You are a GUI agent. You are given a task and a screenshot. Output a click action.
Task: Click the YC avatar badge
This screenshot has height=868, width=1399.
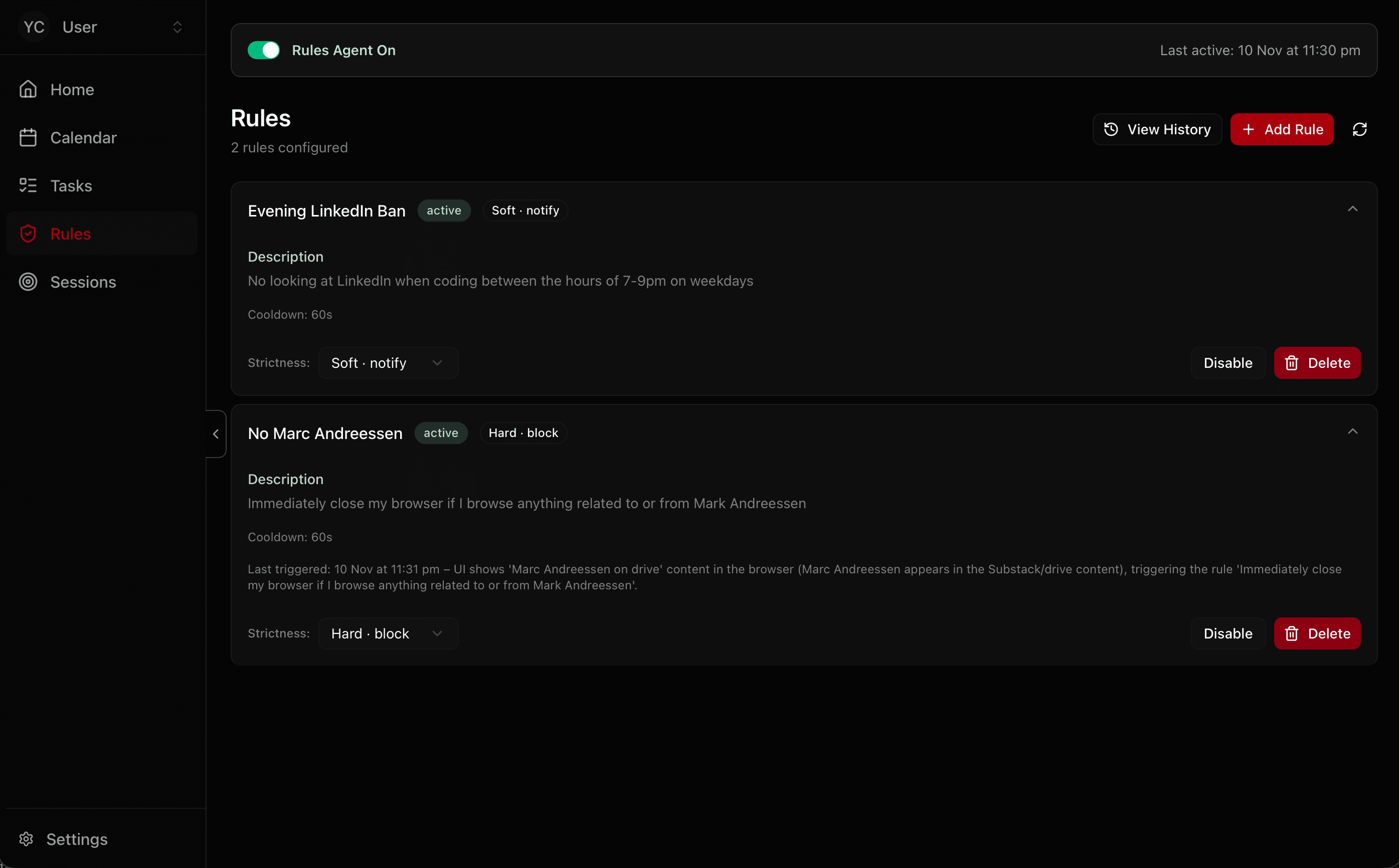33,27
